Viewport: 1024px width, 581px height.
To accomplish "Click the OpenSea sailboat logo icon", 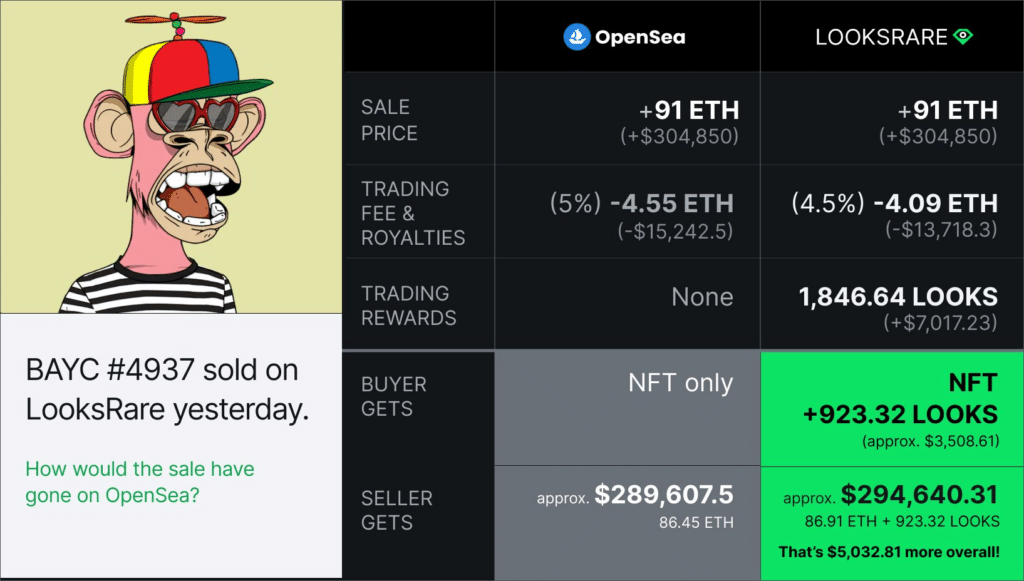I will (x=577, y=37).
